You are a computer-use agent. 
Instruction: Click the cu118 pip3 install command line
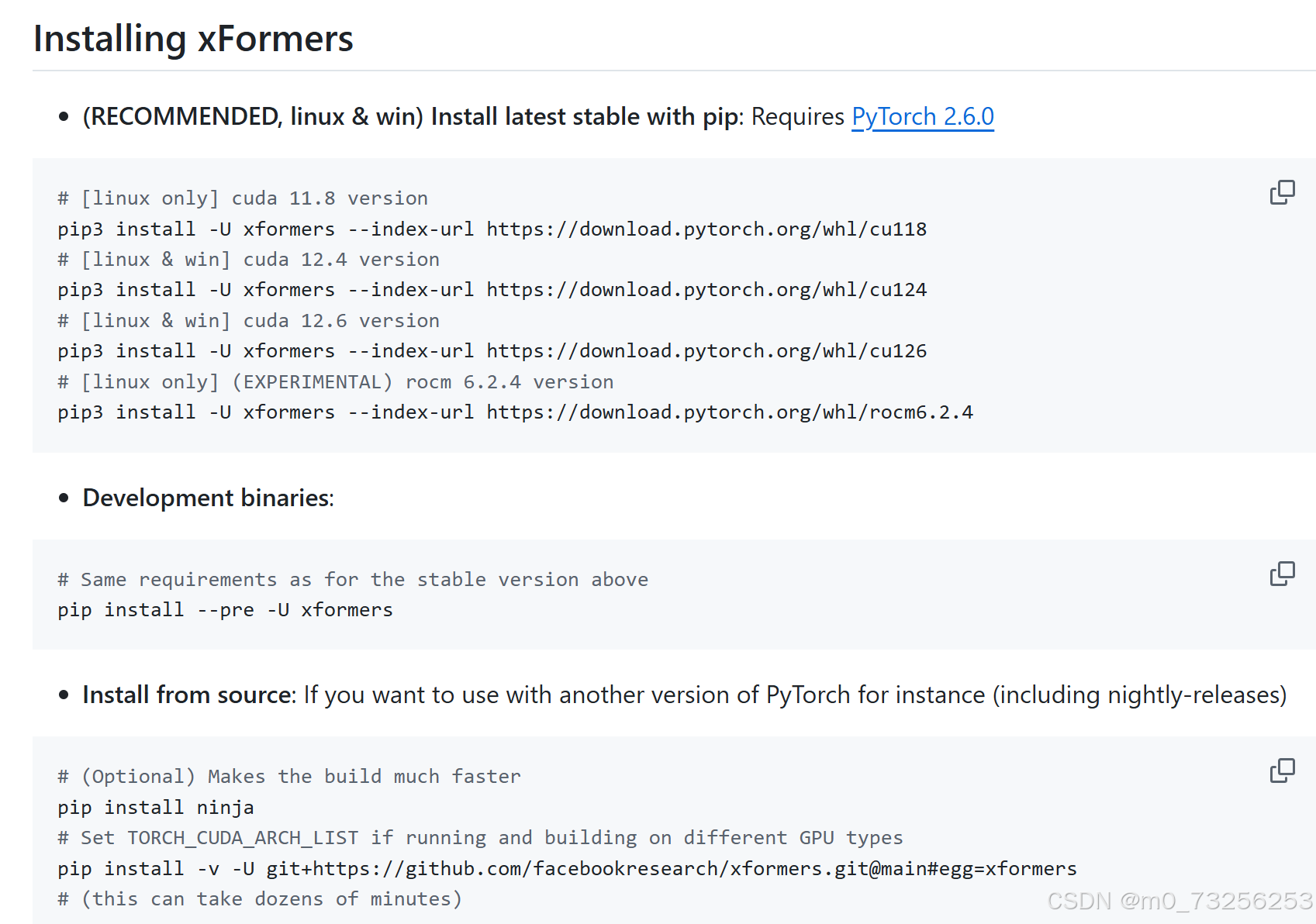click(x=492, y=229)
